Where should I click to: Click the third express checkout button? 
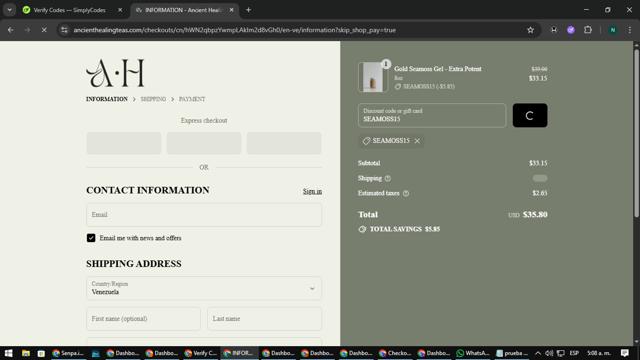coord(284,143)
